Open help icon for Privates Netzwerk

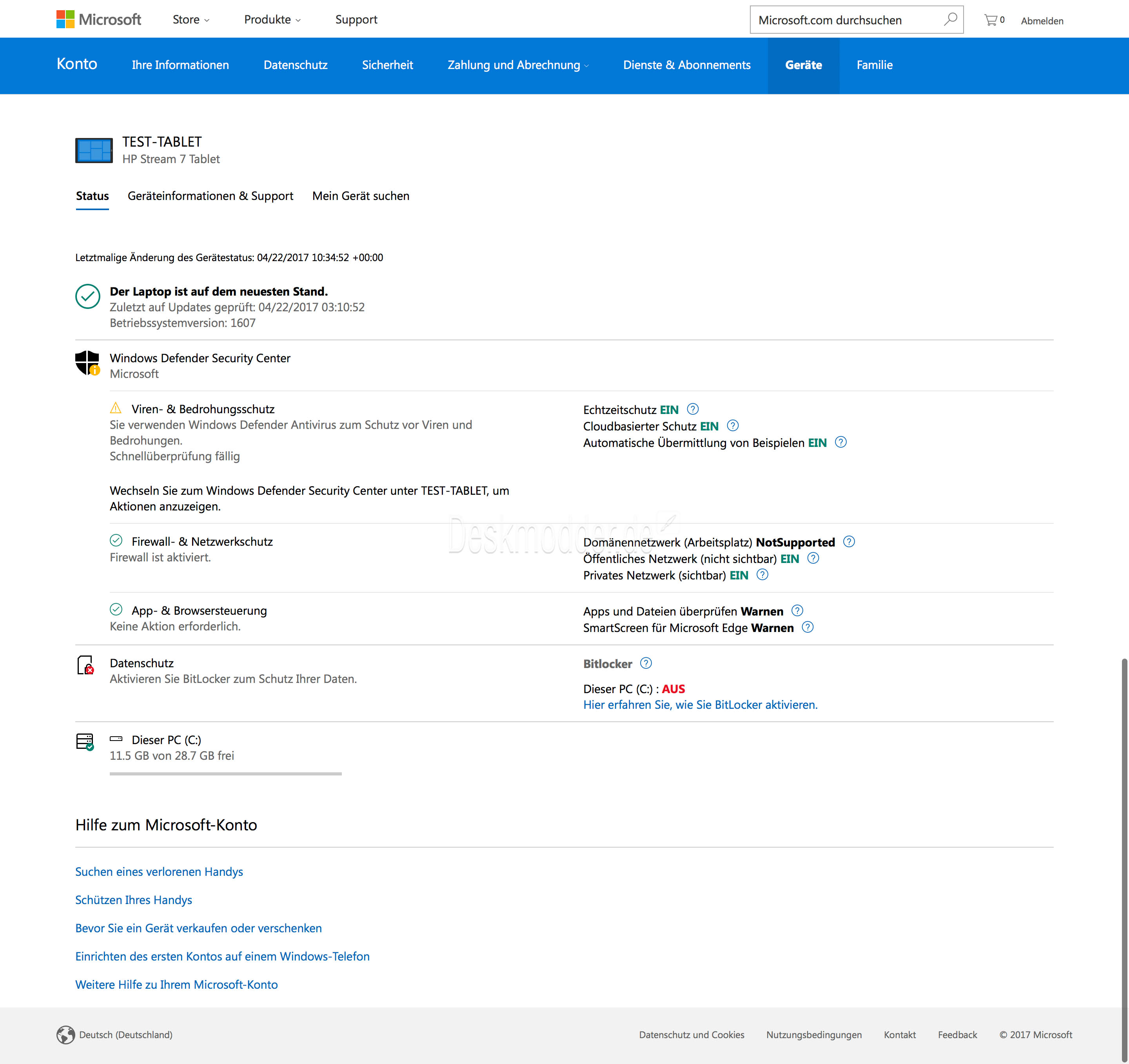point(763,574)
